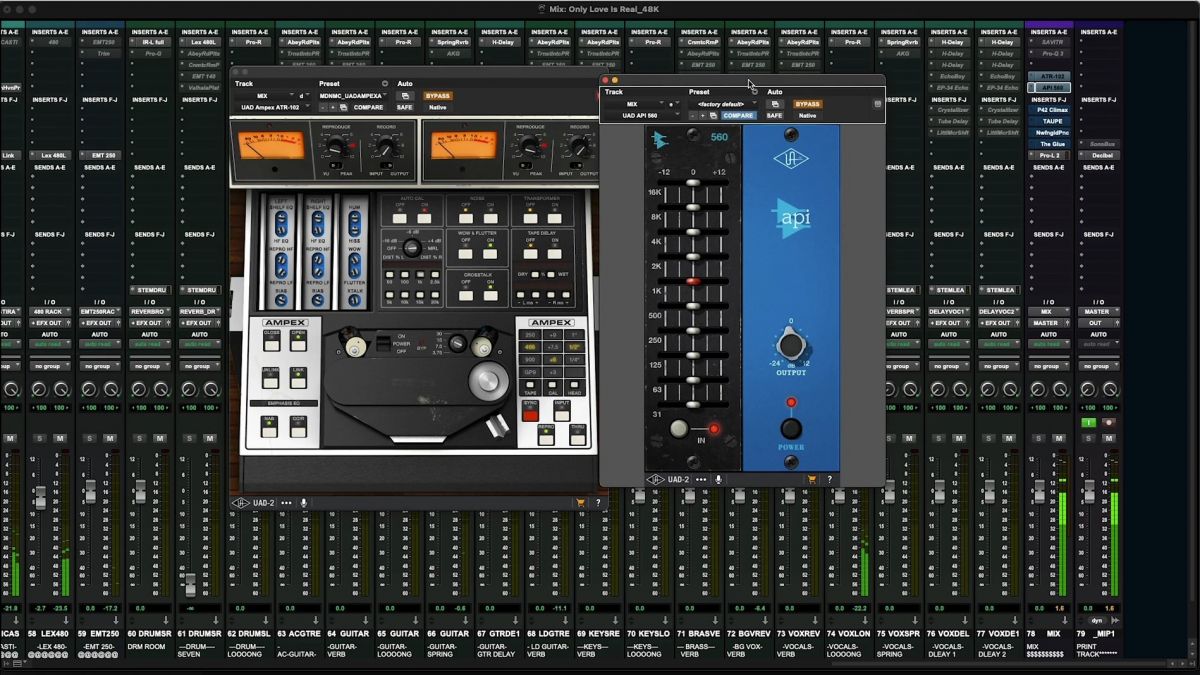Screen dimensions: 1200x675
Task: Flip the VU/PEAK switch on the left Ampex meter
Action: pyautogui.click(x=335, y=164)
